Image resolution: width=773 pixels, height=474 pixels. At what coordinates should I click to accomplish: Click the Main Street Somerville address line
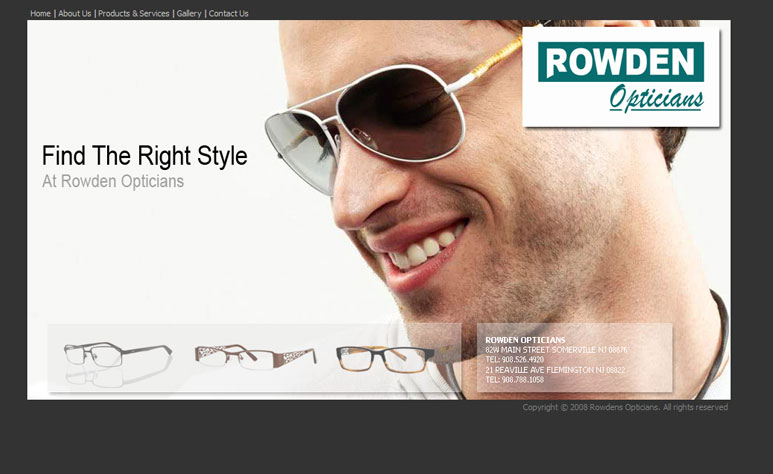tap(555, 350)
